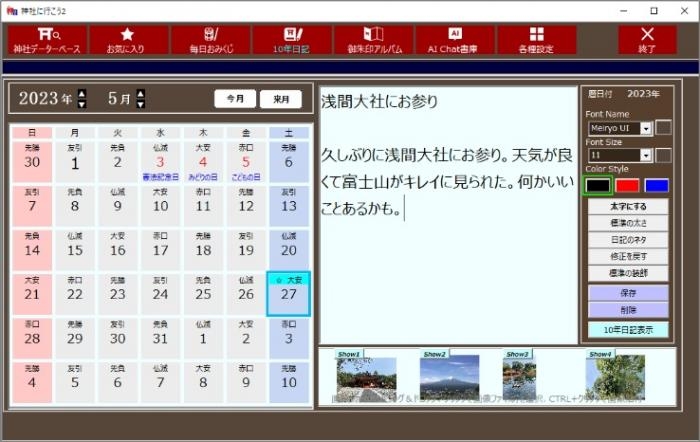Save the diary entry with 保存
The height and width of the screenshot is (442, 700).
(627, 294)
